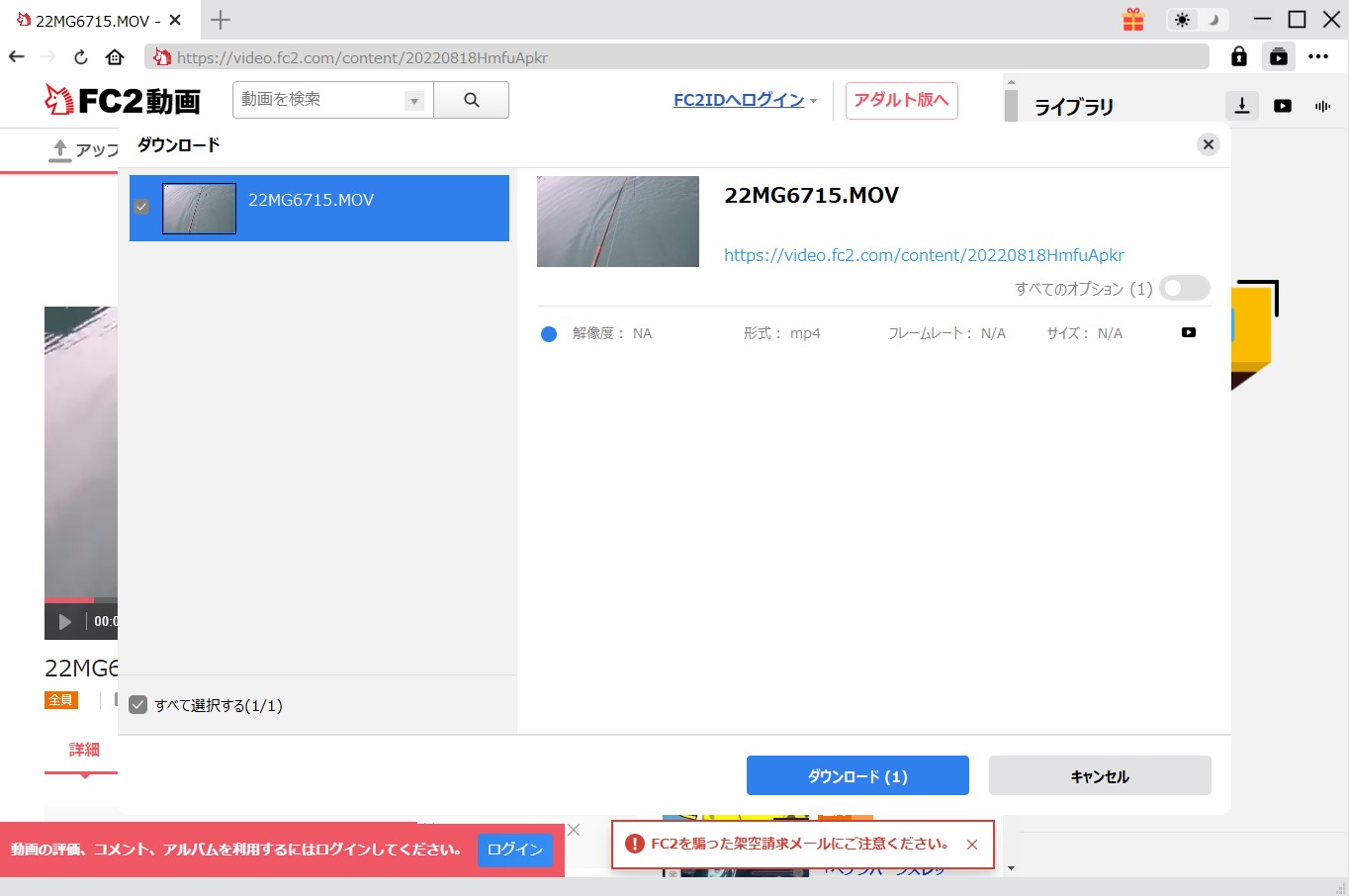
Task: Close the ダウンロード dialog with the X
Action: 1208,144
